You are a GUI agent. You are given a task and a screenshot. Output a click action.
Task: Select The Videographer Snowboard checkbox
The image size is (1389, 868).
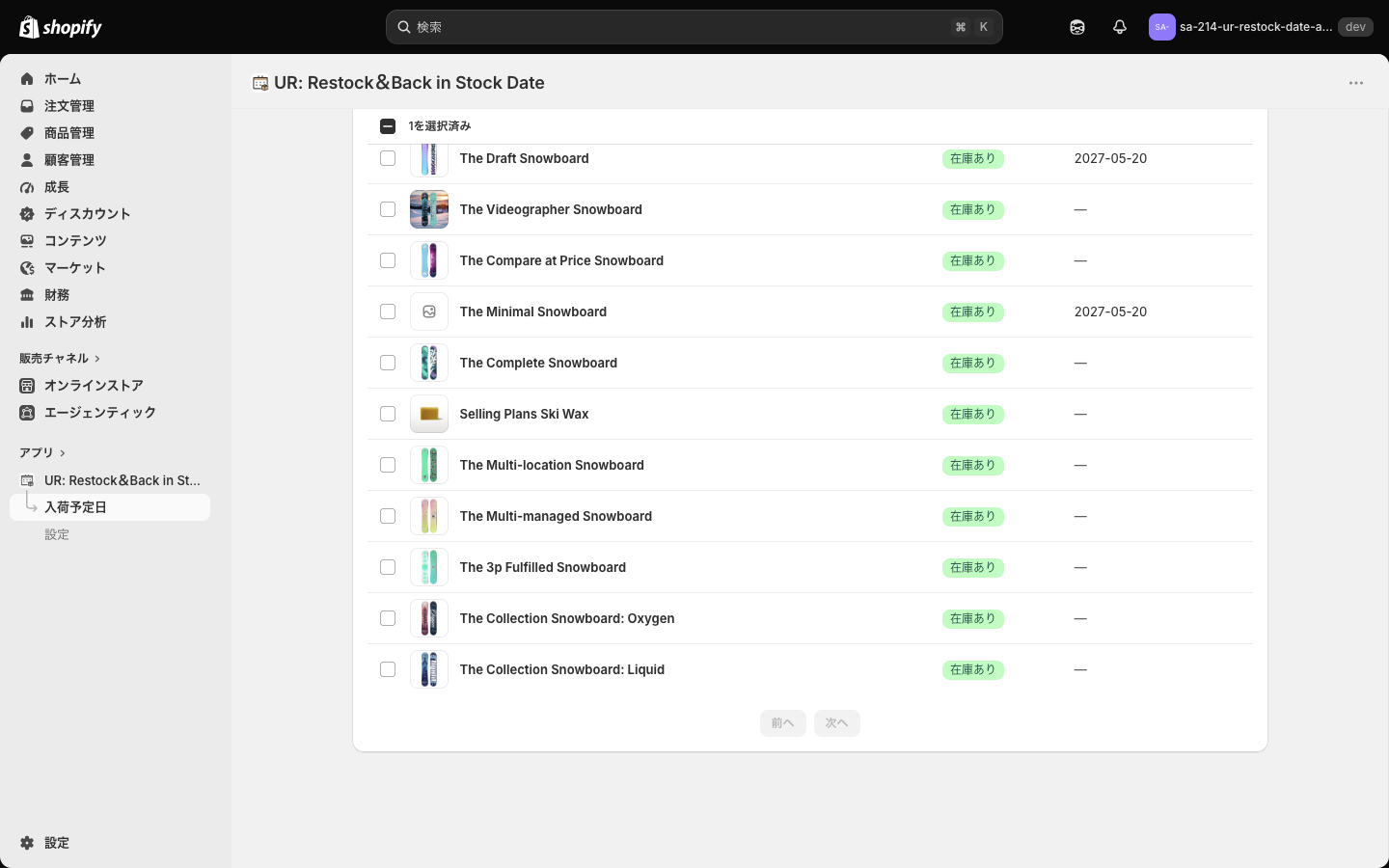[x=388, y=209]
